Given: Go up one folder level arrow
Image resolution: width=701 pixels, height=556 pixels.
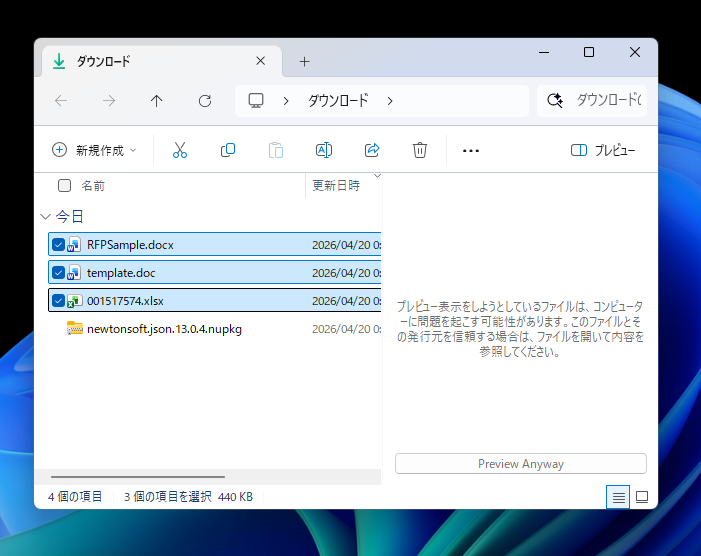Looking at the screenshot, I should click(x=156, y=101).
